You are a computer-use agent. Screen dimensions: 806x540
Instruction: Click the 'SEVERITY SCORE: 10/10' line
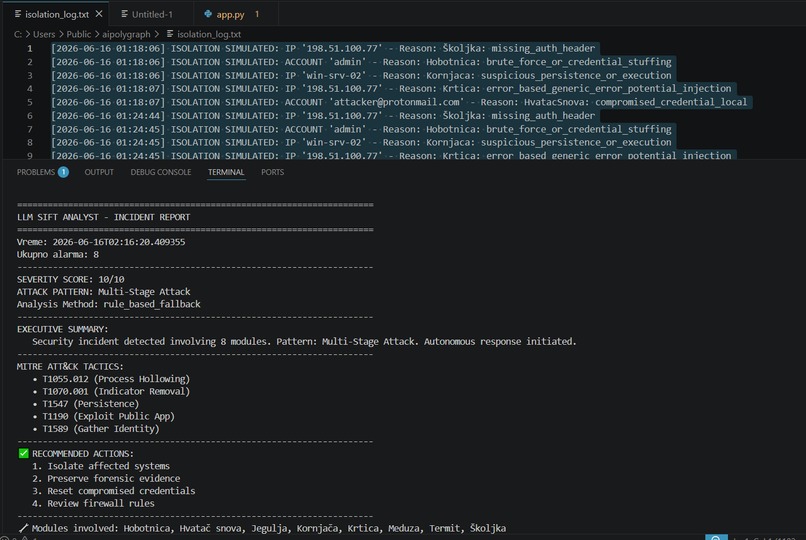point(70,280)
